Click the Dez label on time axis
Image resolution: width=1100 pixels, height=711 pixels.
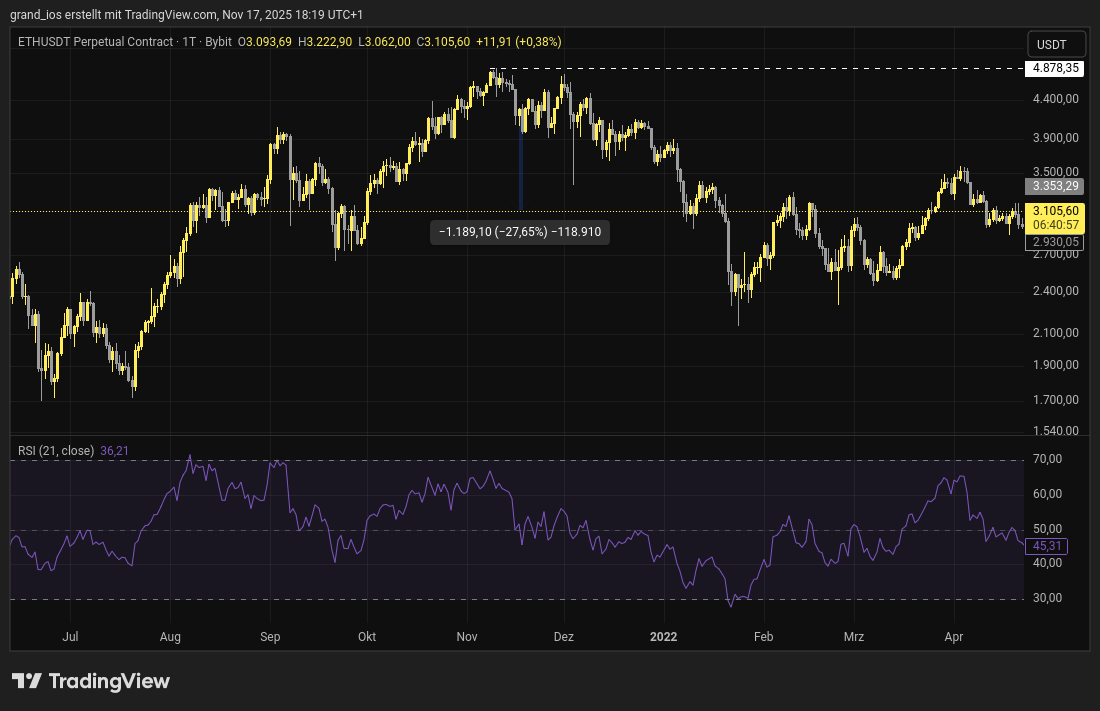[x=564, y=637]
